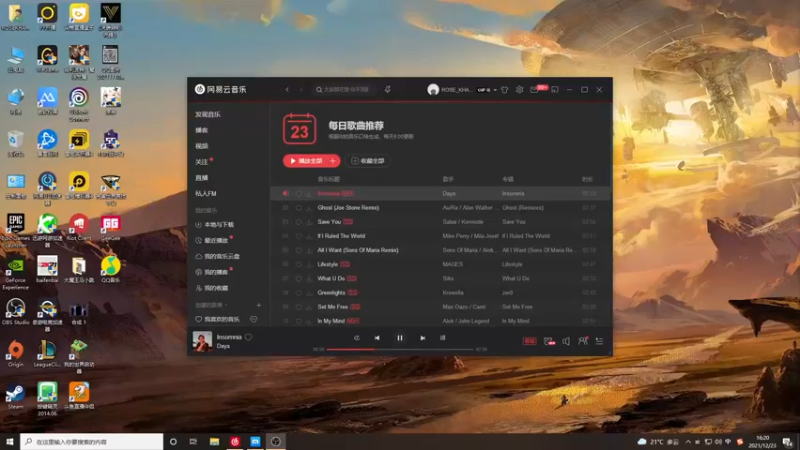This screenshot has width=800, height=450.
Task: Skip to the previous track
Action: click(x=377, y=338)
